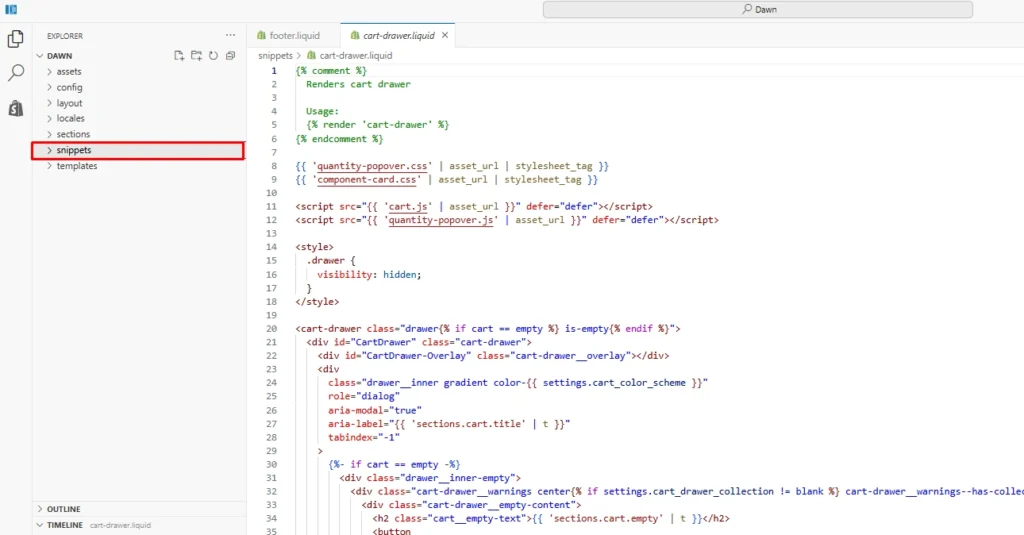
Task: Expand the assets folder
Action: pos(69,72)
